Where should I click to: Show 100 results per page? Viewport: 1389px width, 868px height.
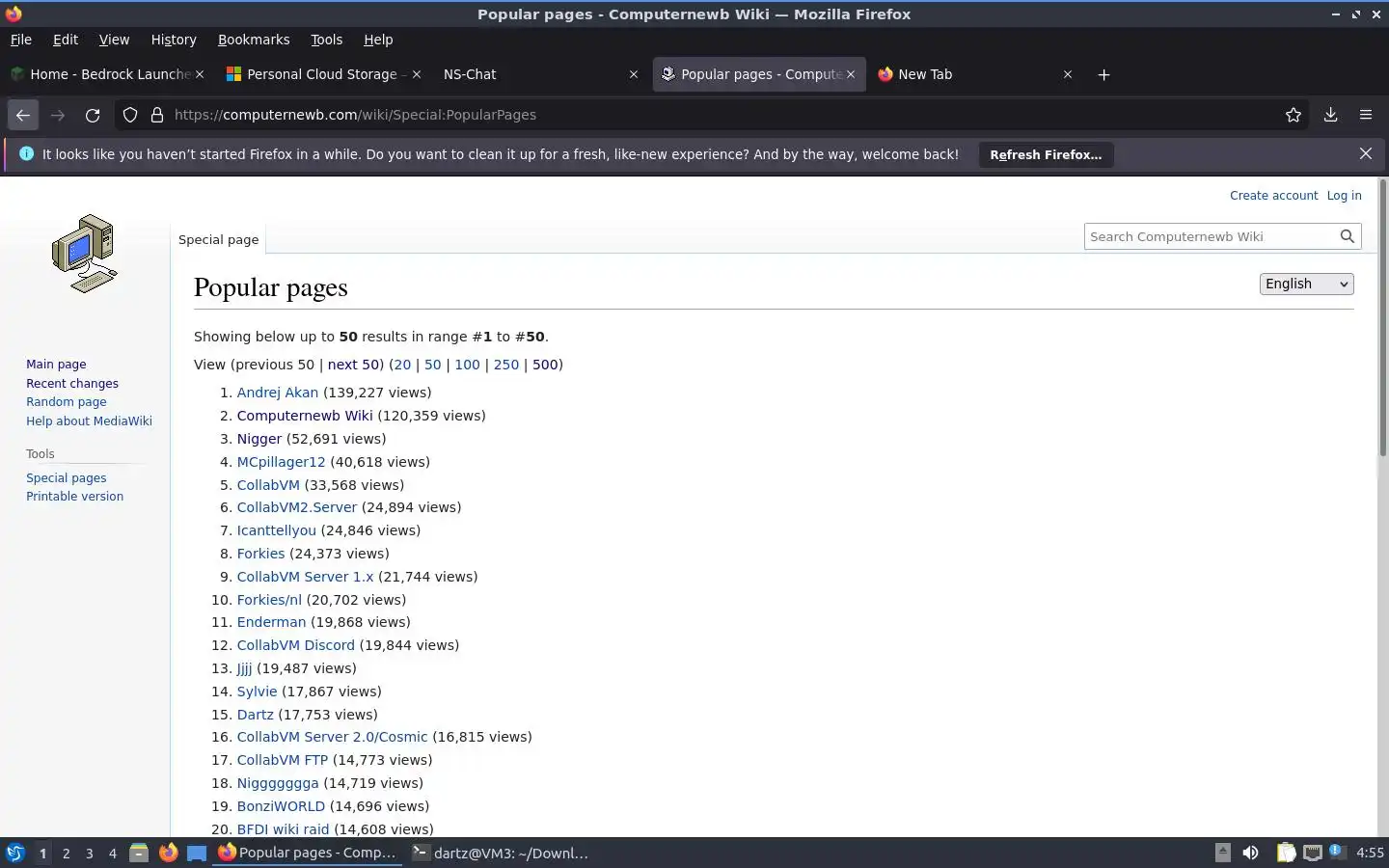point(467,365)
